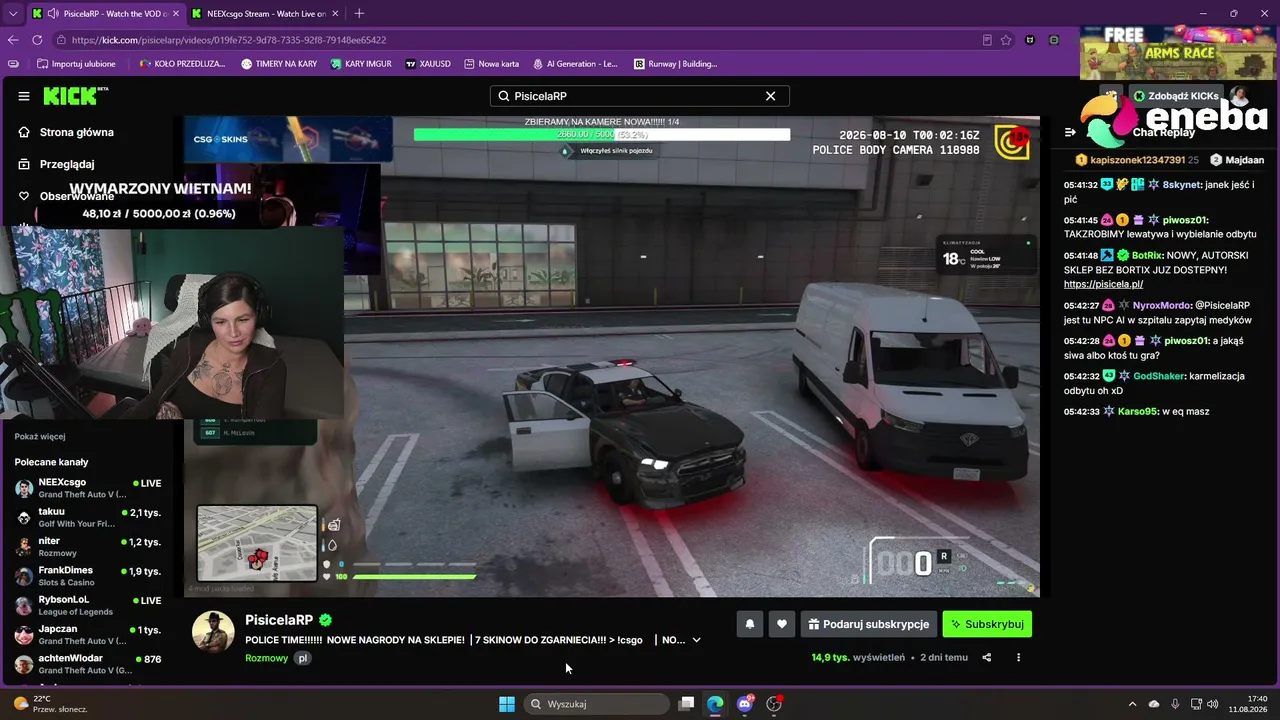Open the RybsonLoL recommended channel
The image size is (1280, 720).
tap(88, 605)
